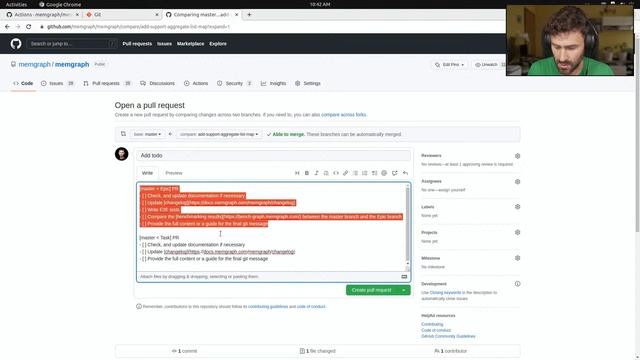Insert a numbered list from the toolbar

[365, 173]
